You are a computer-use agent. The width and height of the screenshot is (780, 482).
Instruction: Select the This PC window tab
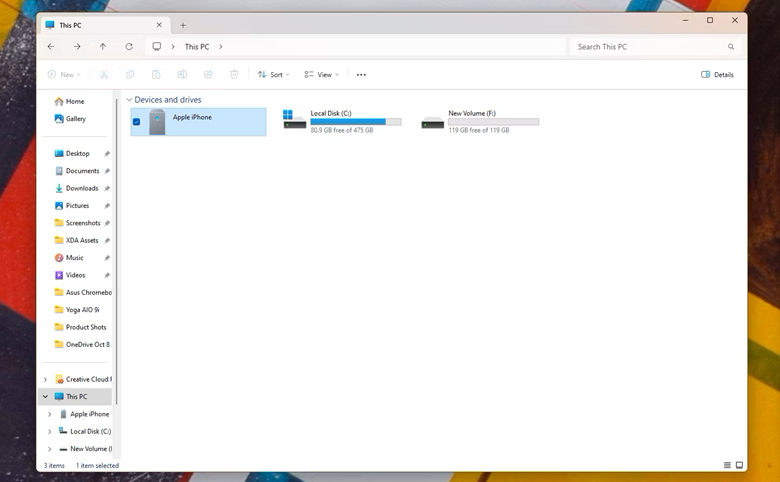pyautogui.click(x=105, y=25)
